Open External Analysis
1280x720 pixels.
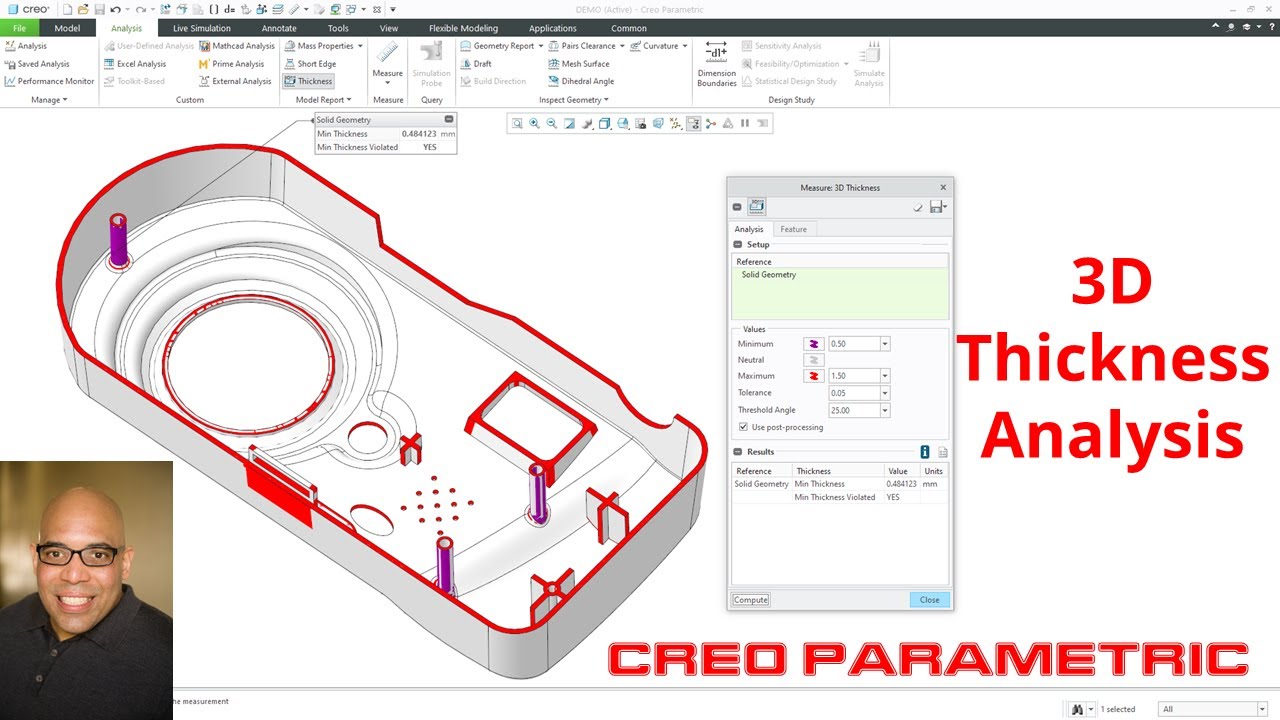click(235, 81)
